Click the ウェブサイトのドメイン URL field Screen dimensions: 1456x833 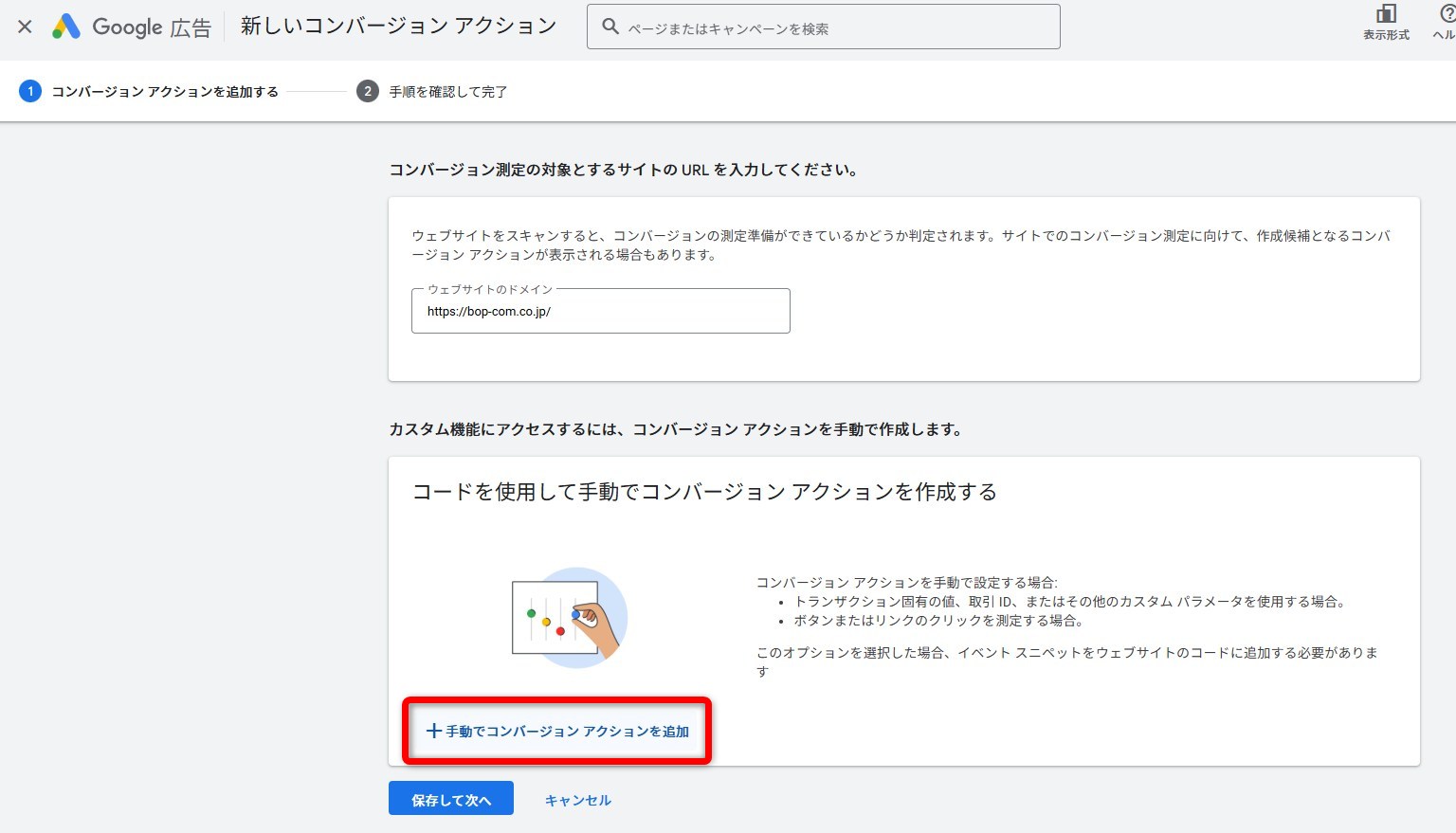[x=600, y=311]
